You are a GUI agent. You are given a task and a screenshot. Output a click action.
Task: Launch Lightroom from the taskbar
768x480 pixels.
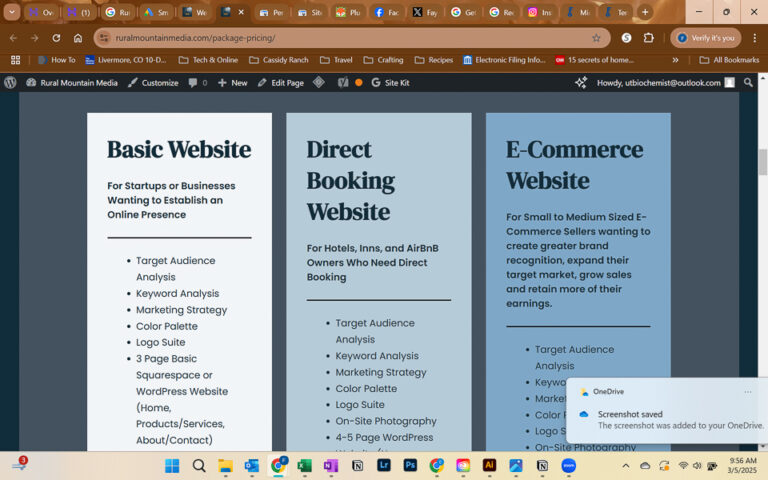(384, 465)
